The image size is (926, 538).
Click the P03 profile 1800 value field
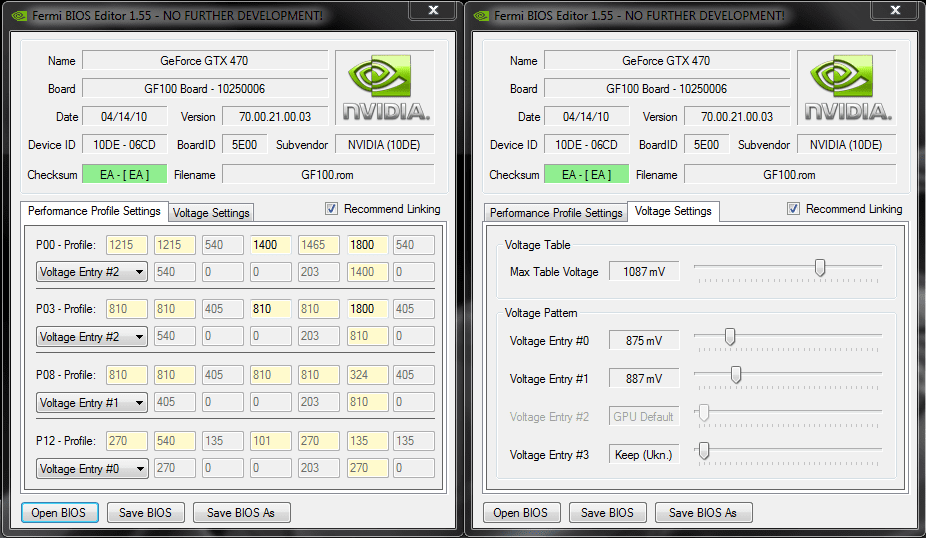pyautogui.click(x=367, y=309)
